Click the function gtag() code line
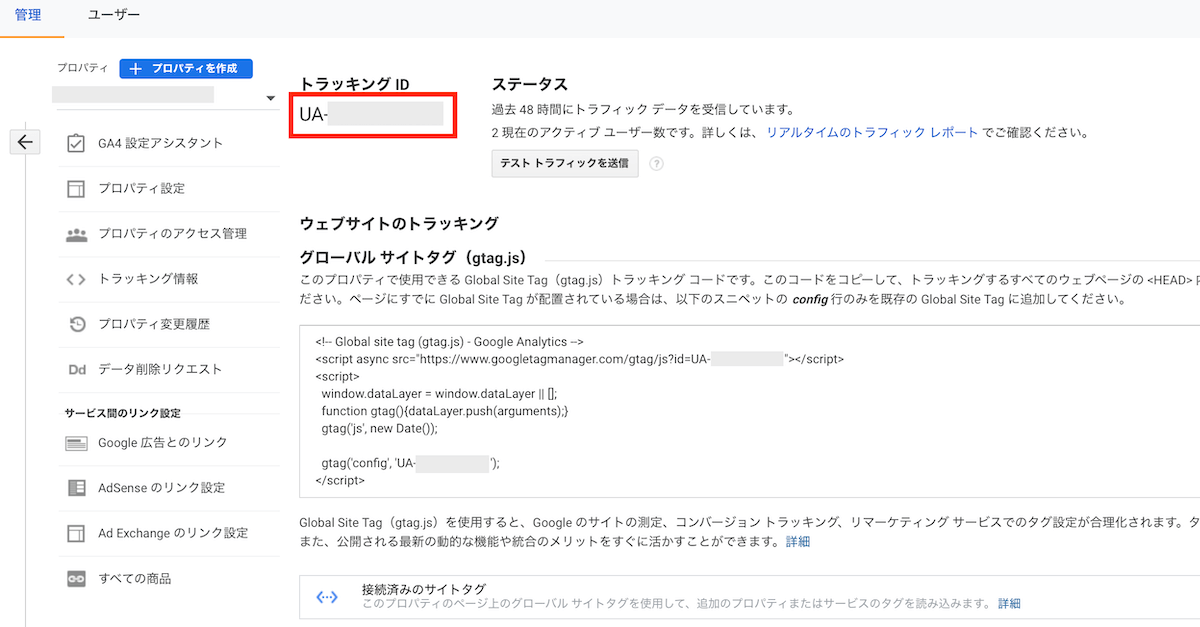 coord(445,411)
